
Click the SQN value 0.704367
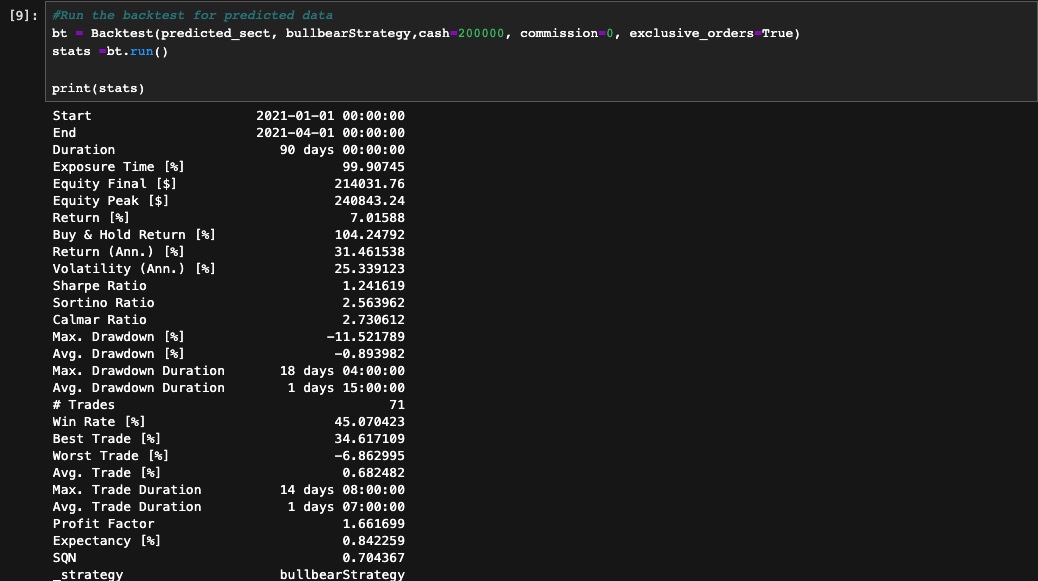point(373,558)
